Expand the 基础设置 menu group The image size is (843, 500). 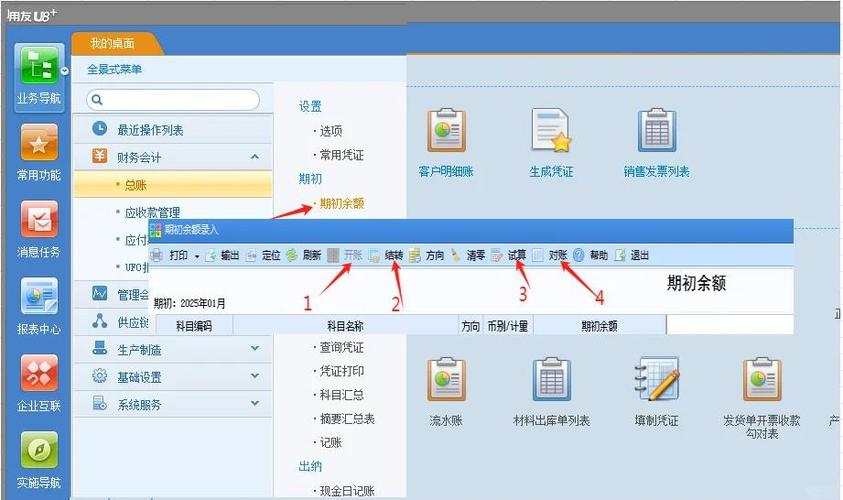tap(255, 376)
